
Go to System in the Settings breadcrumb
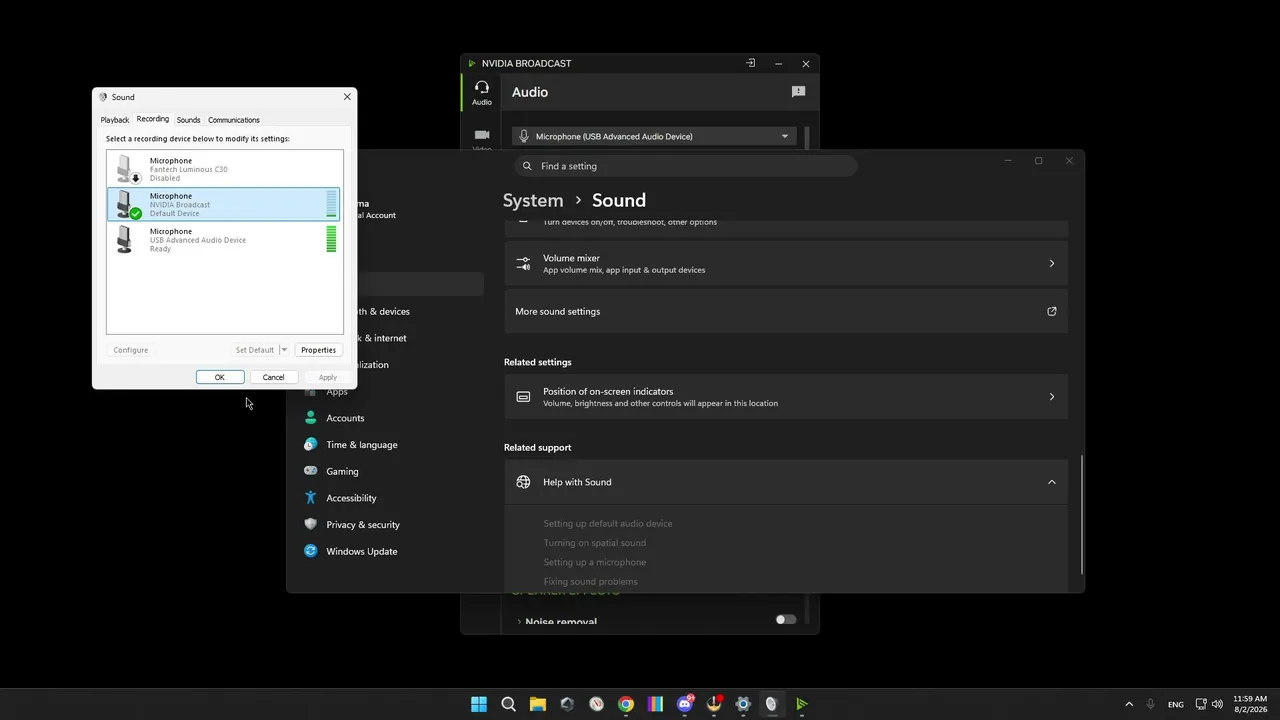[x=533, y=200]
